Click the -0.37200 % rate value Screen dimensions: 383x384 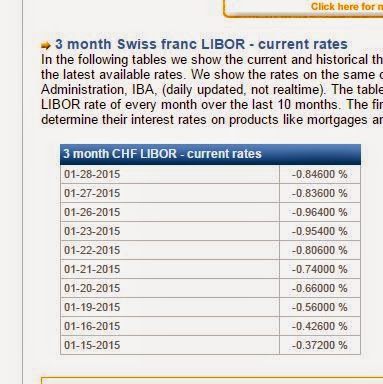pos(320,345)
